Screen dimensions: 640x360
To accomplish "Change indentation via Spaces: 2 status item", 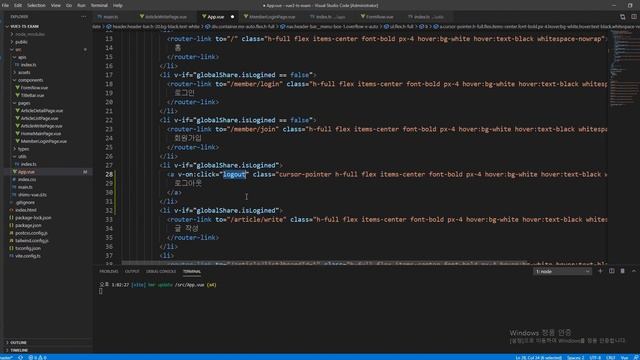I will (576, 358).
